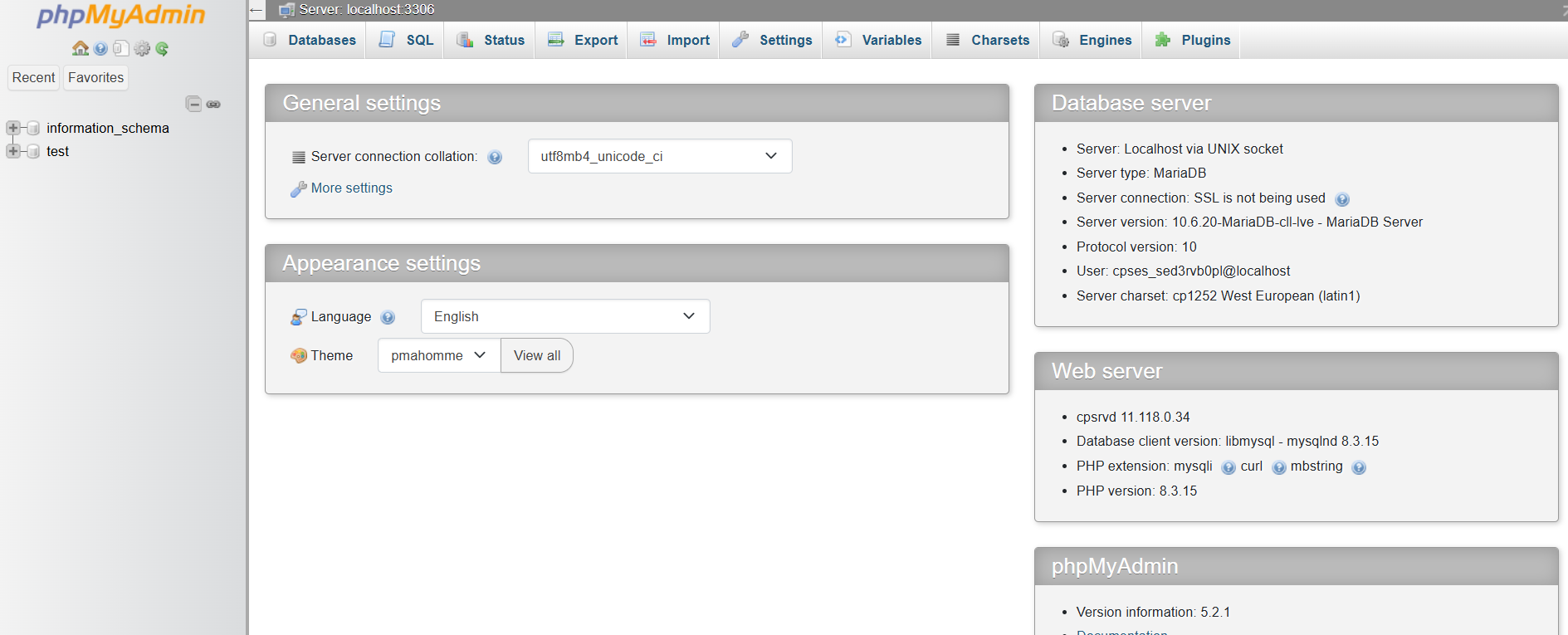Click help icon next to Language label
Image resolution: width=1568 pixels, height=635 pixels.
[x=388, y=317]
